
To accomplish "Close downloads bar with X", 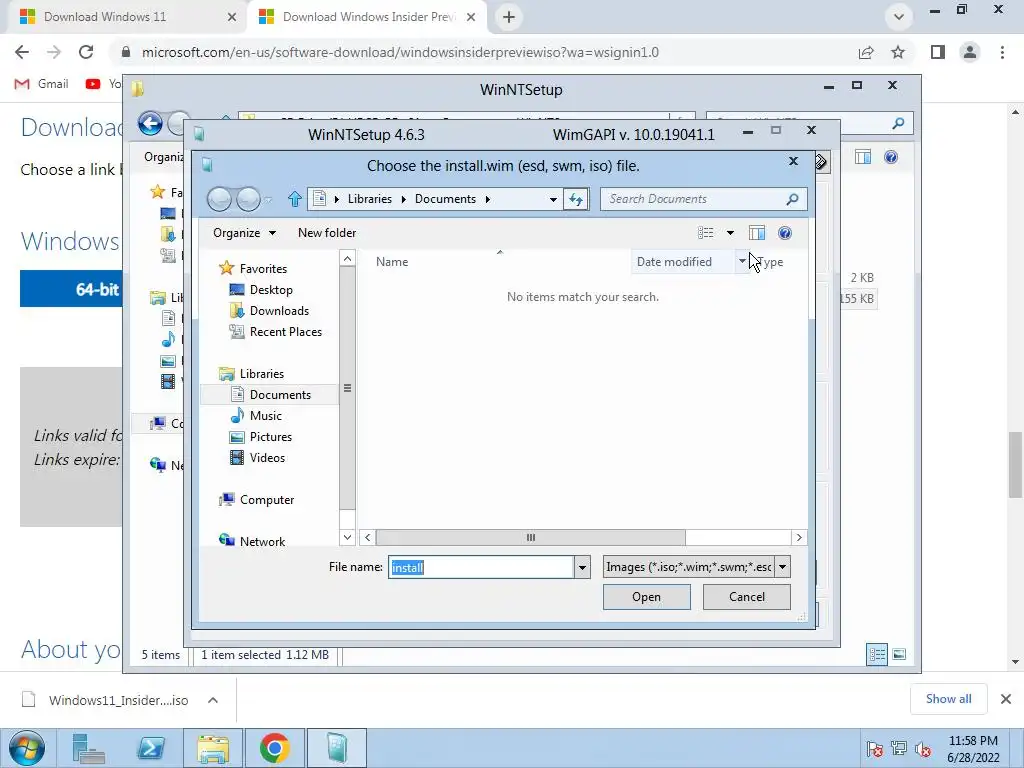I will point(1006,699).
